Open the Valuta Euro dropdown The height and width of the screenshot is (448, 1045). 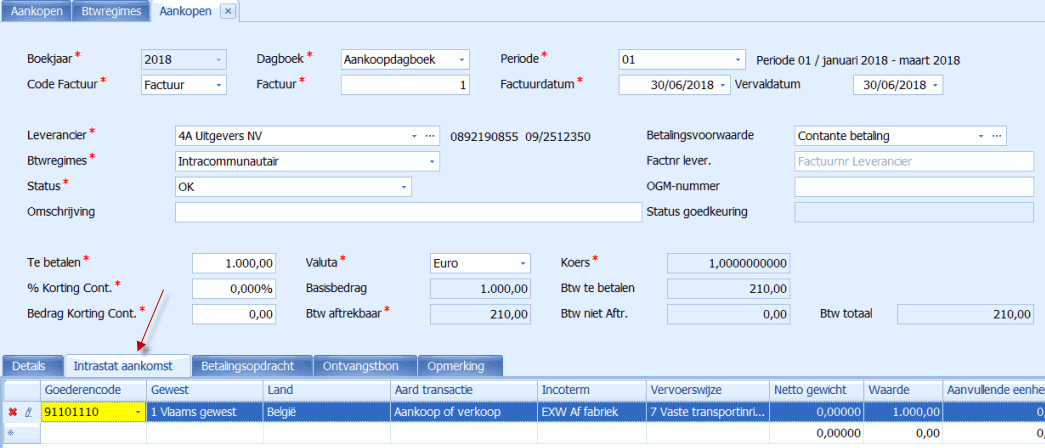pos(522,263)
